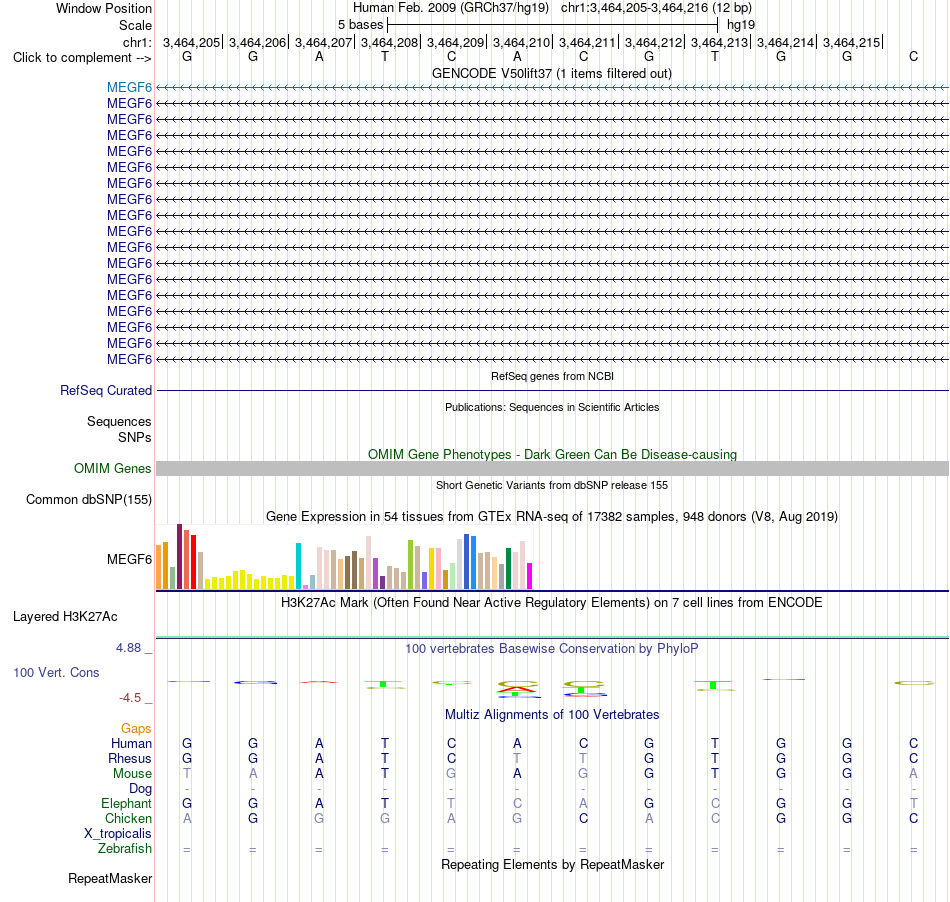The image size is (950, 902).
Task: Click the H3K27Ac Mark ENCODE track title
Action: (552, 603)
